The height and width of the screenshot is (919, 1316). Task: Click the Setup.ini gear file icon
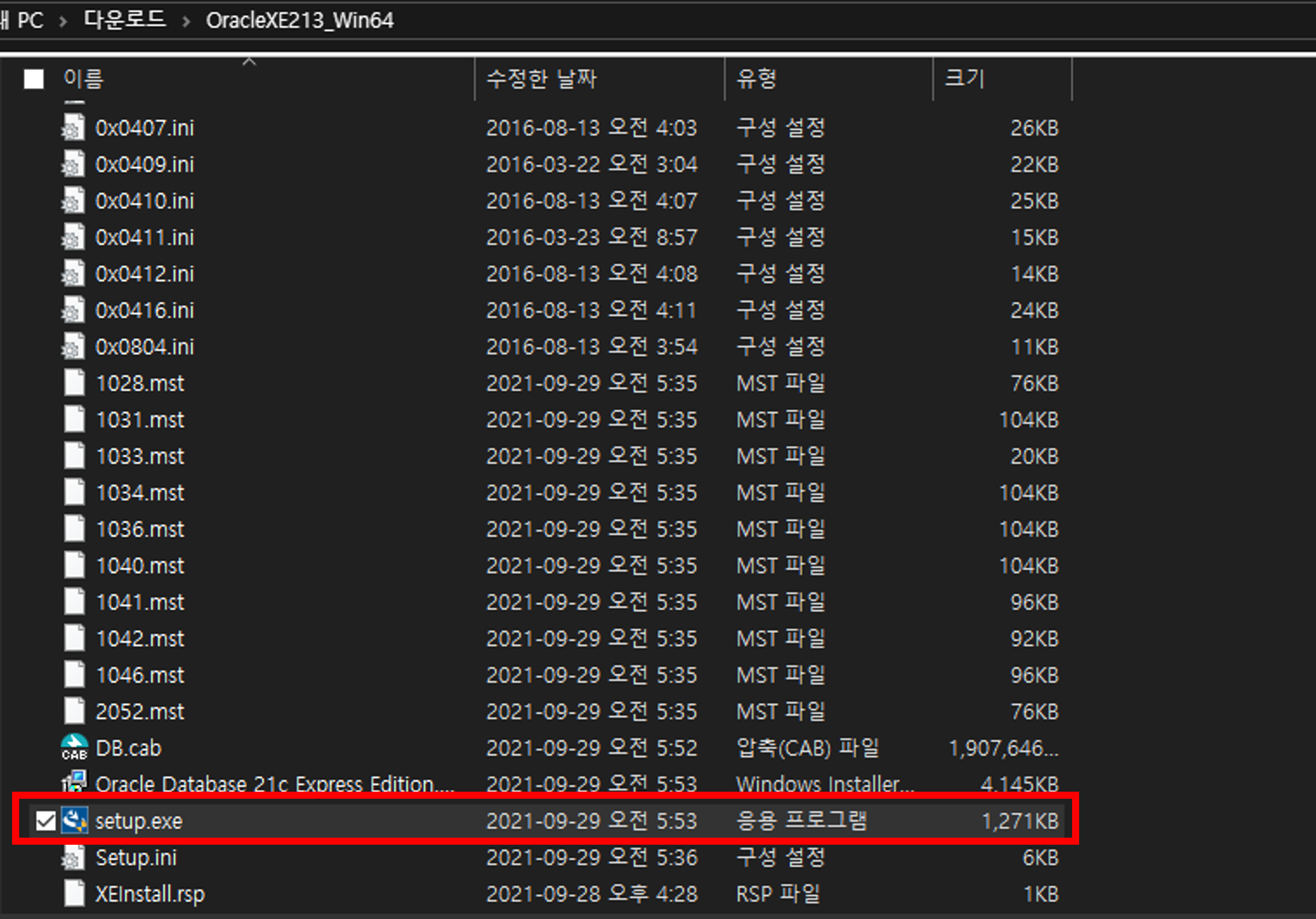click(x=73, y=858)
